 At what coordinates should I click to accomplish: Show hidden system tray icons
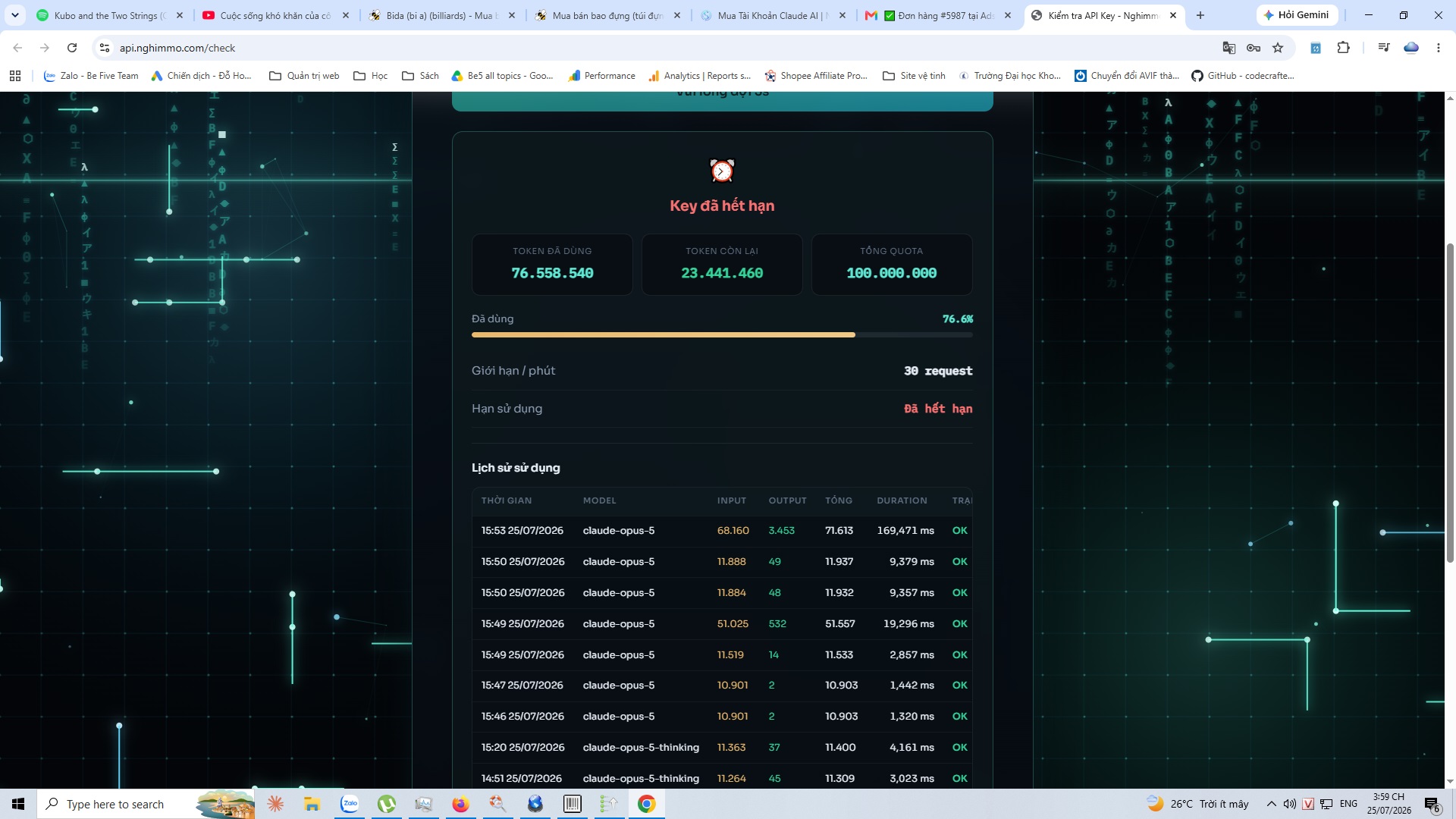[x=1271, y=804]
